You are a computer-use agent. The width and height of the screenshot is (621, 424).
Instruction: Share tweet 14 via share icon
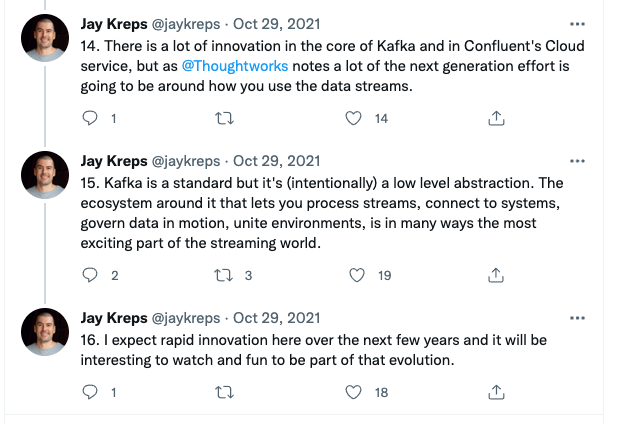click(x=495, y=118)
